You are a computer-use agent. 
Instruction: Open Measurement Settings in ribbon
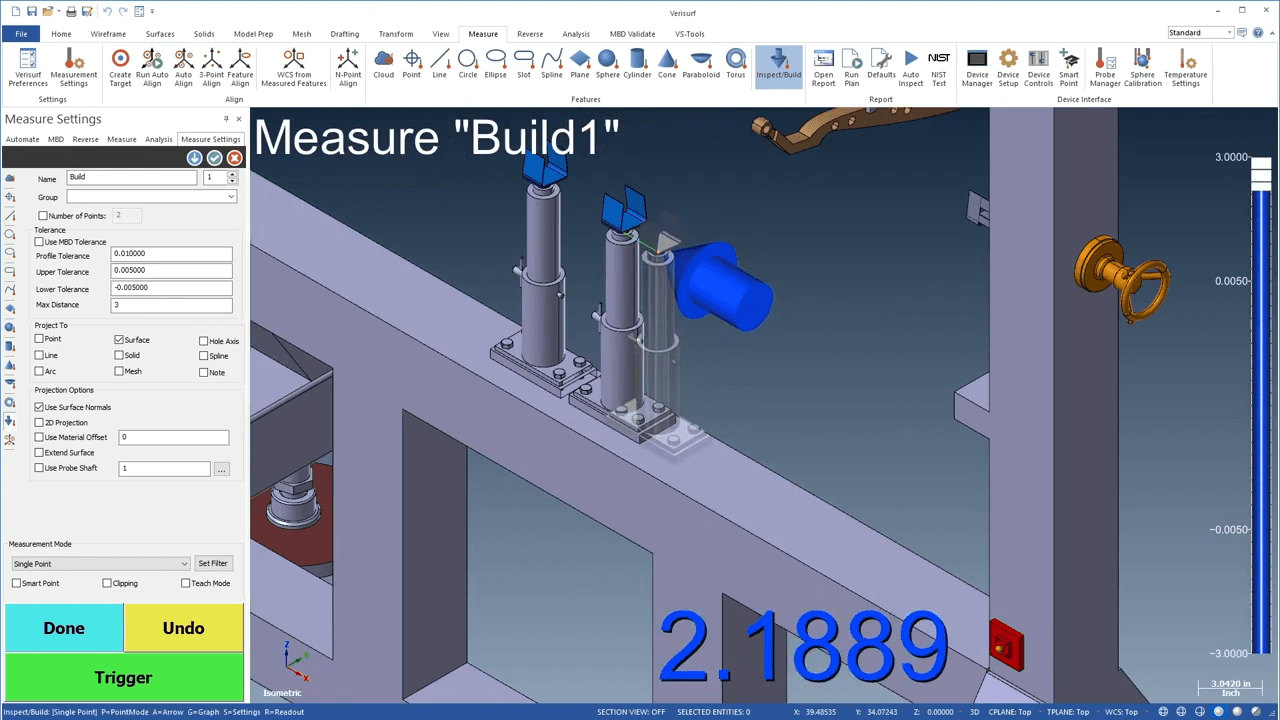[x=74, y=68]
